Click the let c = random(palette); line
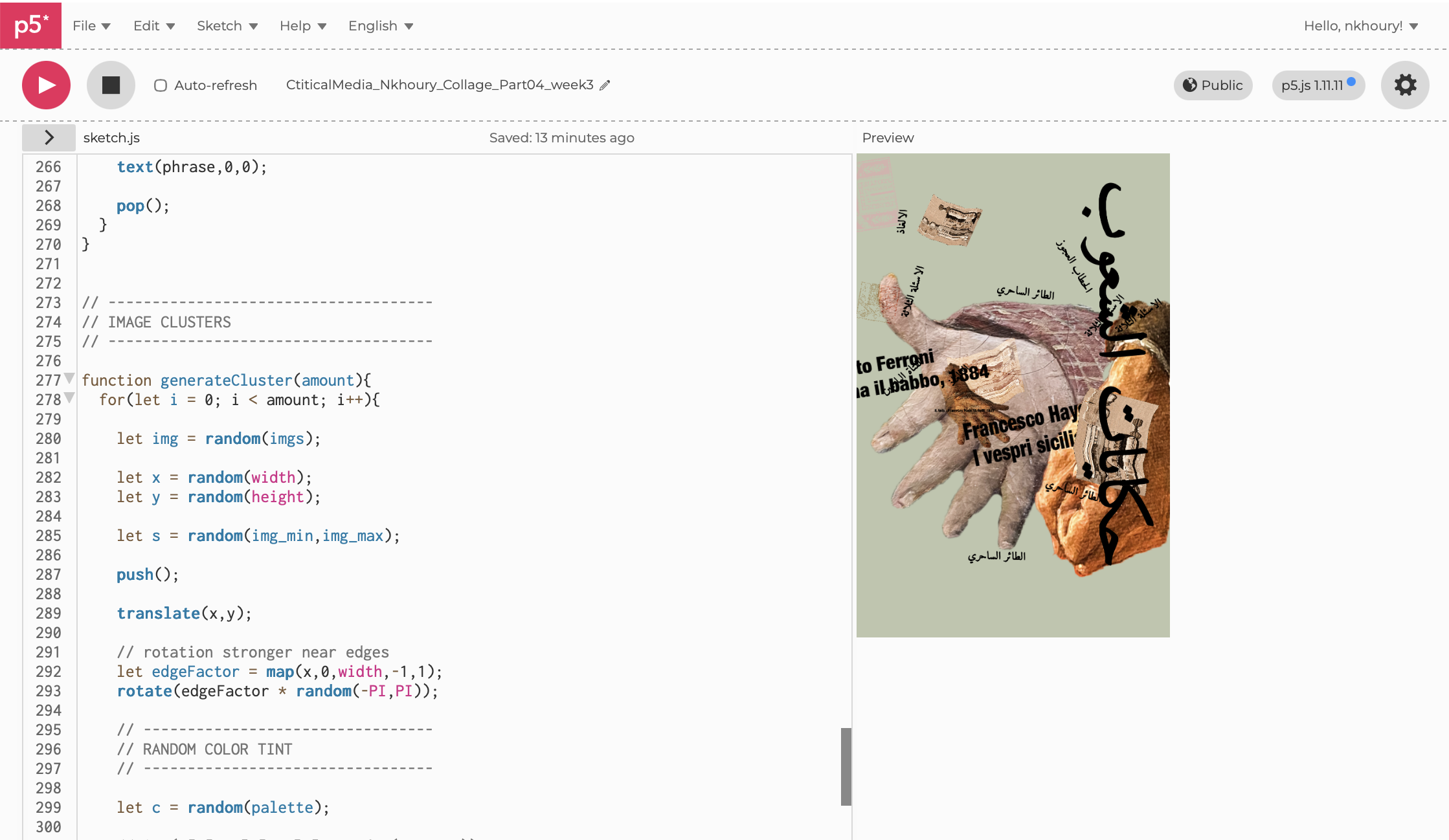Viewport: 1449px width, 840px height. pyautogui.click(x=223, y=808)
